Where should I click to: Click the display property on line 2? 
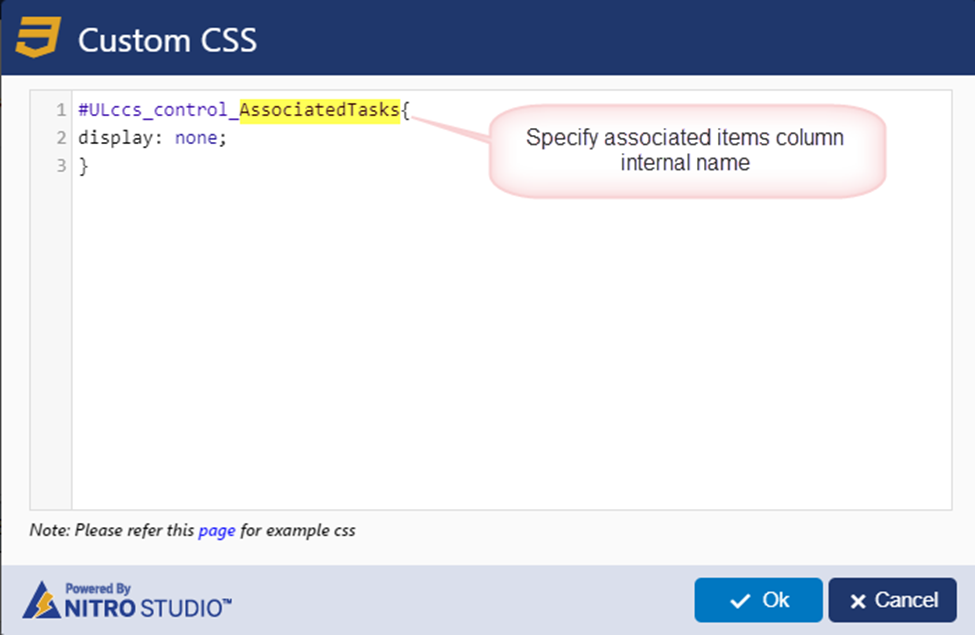point(116,138)
